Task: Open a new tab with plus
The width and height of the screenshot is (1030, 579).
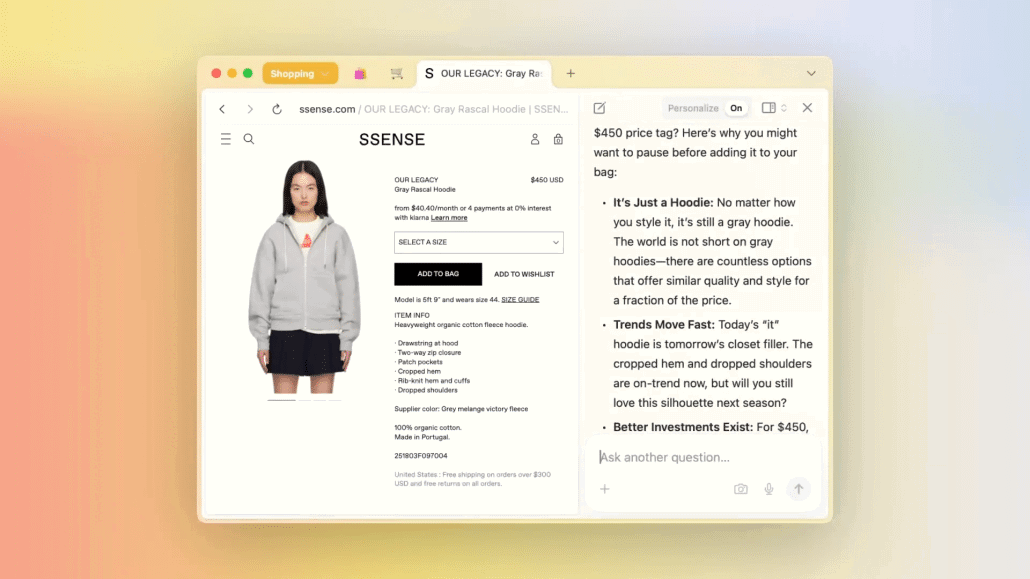Action: (571, 74)
